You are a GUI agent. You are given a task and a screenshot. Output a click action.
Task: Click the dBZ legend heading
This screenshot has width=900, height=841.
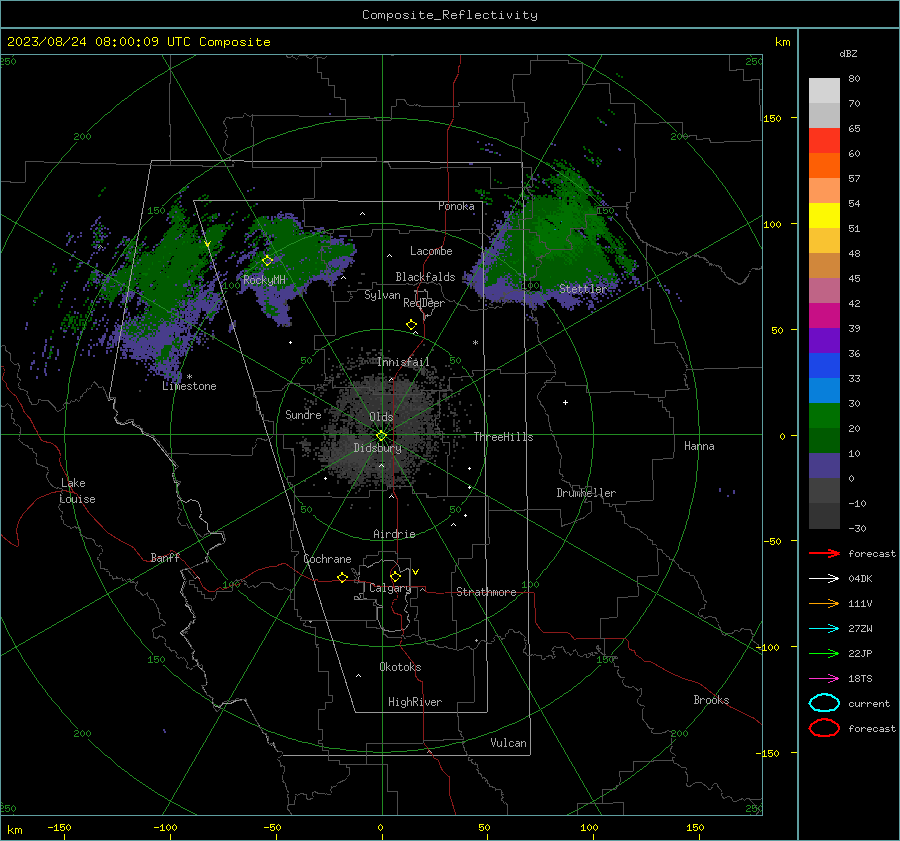848,53
